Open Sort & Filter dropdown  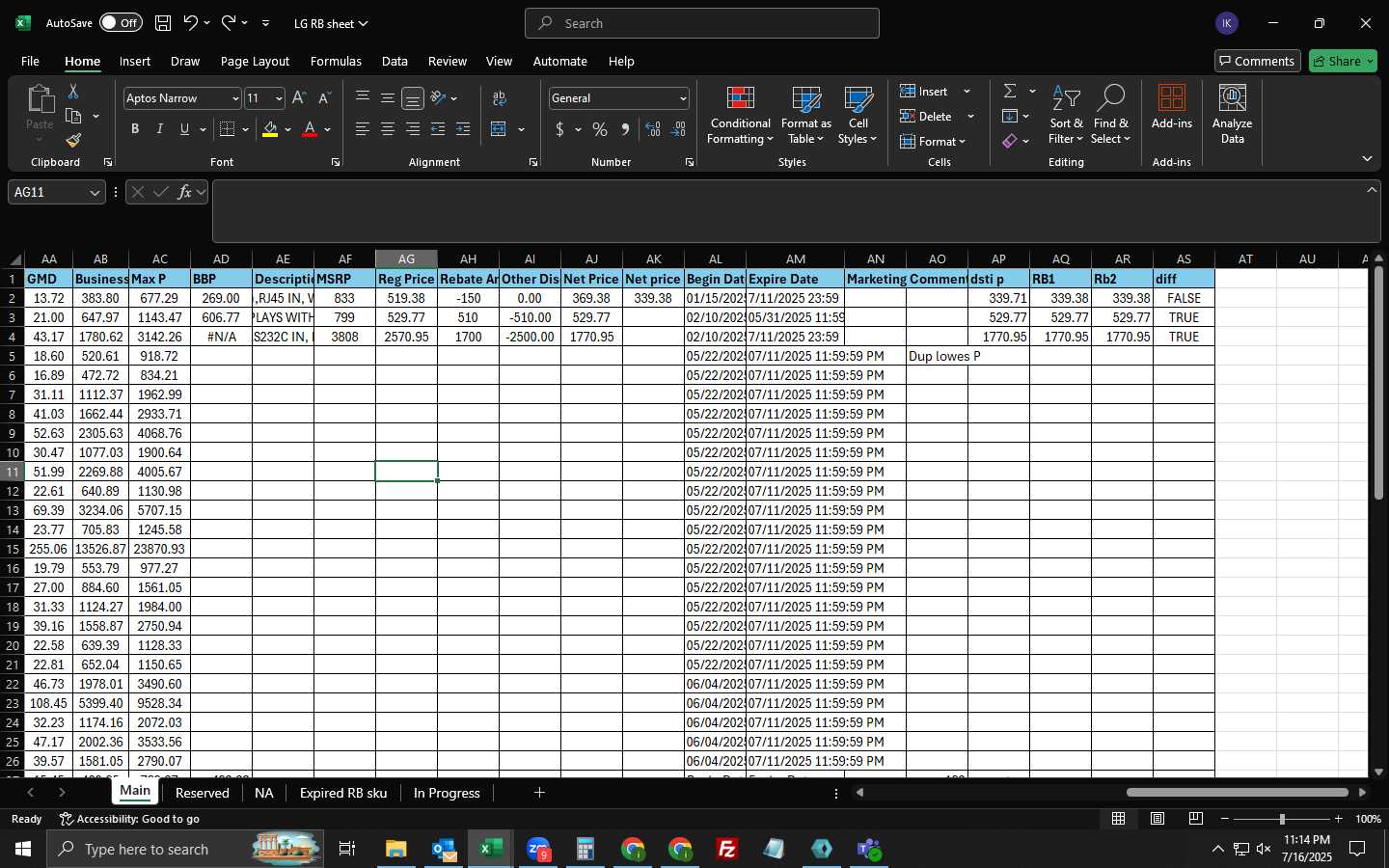point(1066,115)
